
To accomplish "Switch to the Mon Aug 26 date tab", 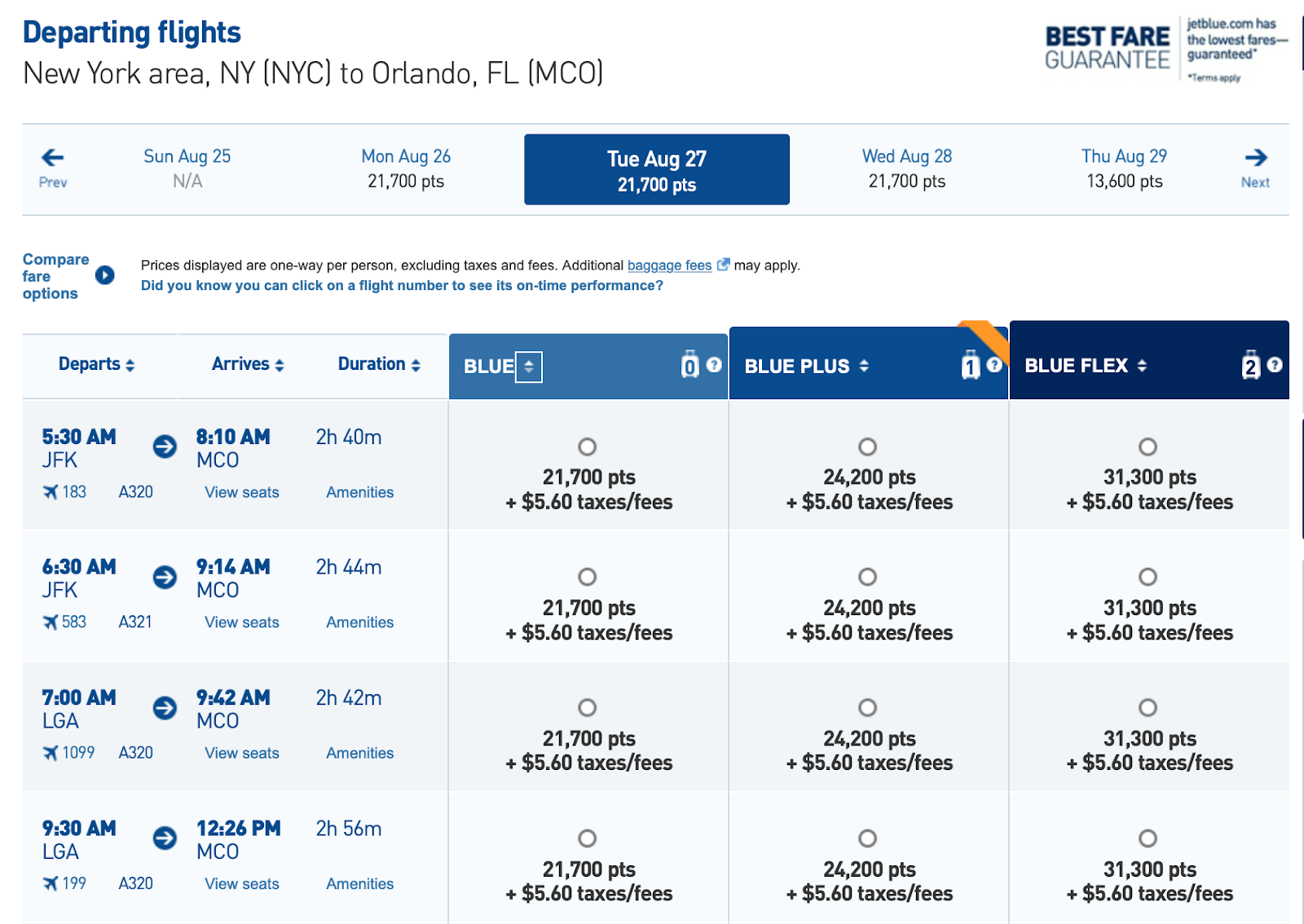I will point(406,169).
